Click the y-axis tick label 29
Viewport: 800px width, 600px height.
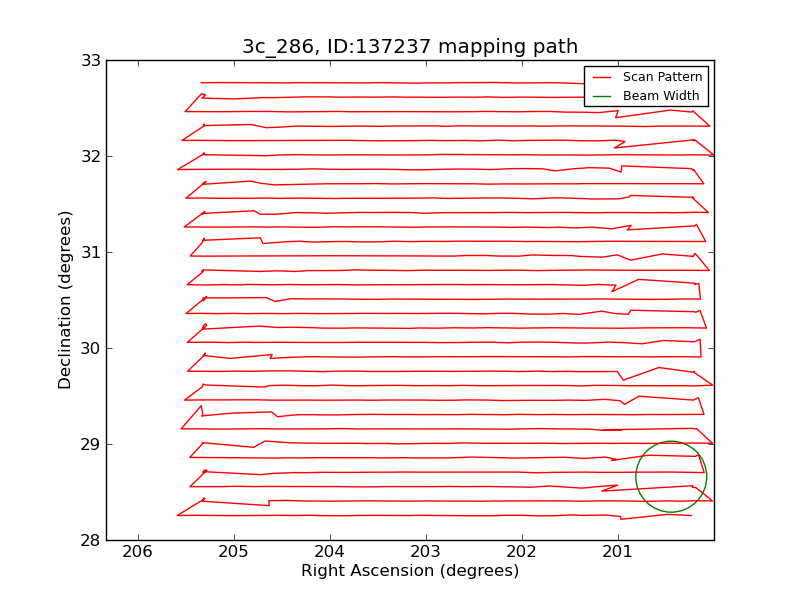pyautogui.click(x=91, y=444)
